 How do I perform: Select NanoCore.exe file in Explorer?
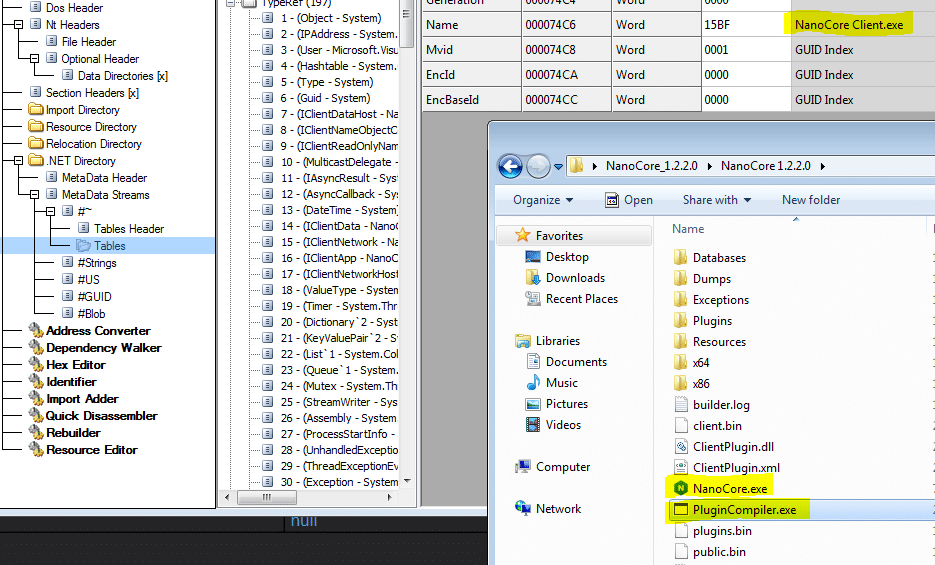pyautogui.click(x=730, y=489)
